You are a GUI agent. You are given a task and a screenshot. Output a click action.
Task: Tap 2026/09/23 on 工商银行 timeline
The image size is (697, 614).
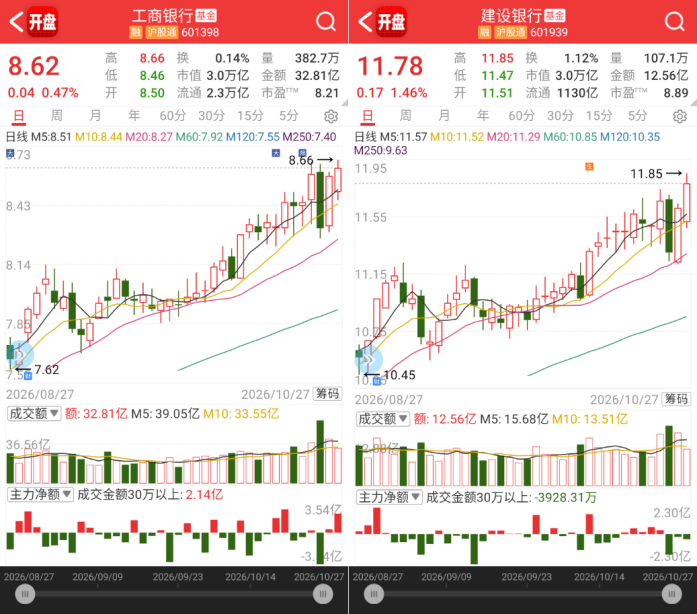pos(178,577)
